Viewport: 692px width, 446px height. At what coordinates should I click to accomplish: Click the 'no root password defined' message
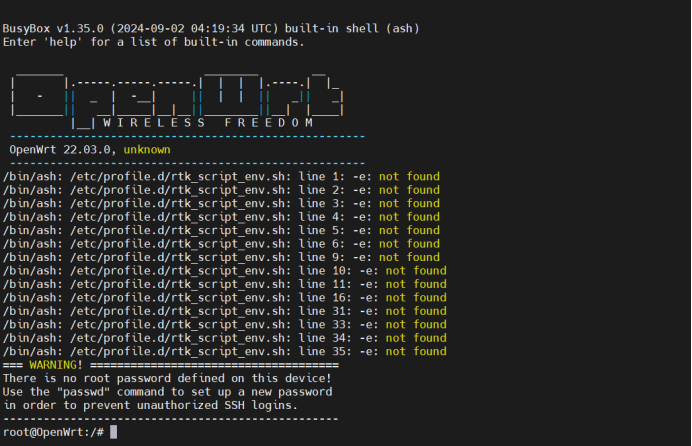coord(166,378)
